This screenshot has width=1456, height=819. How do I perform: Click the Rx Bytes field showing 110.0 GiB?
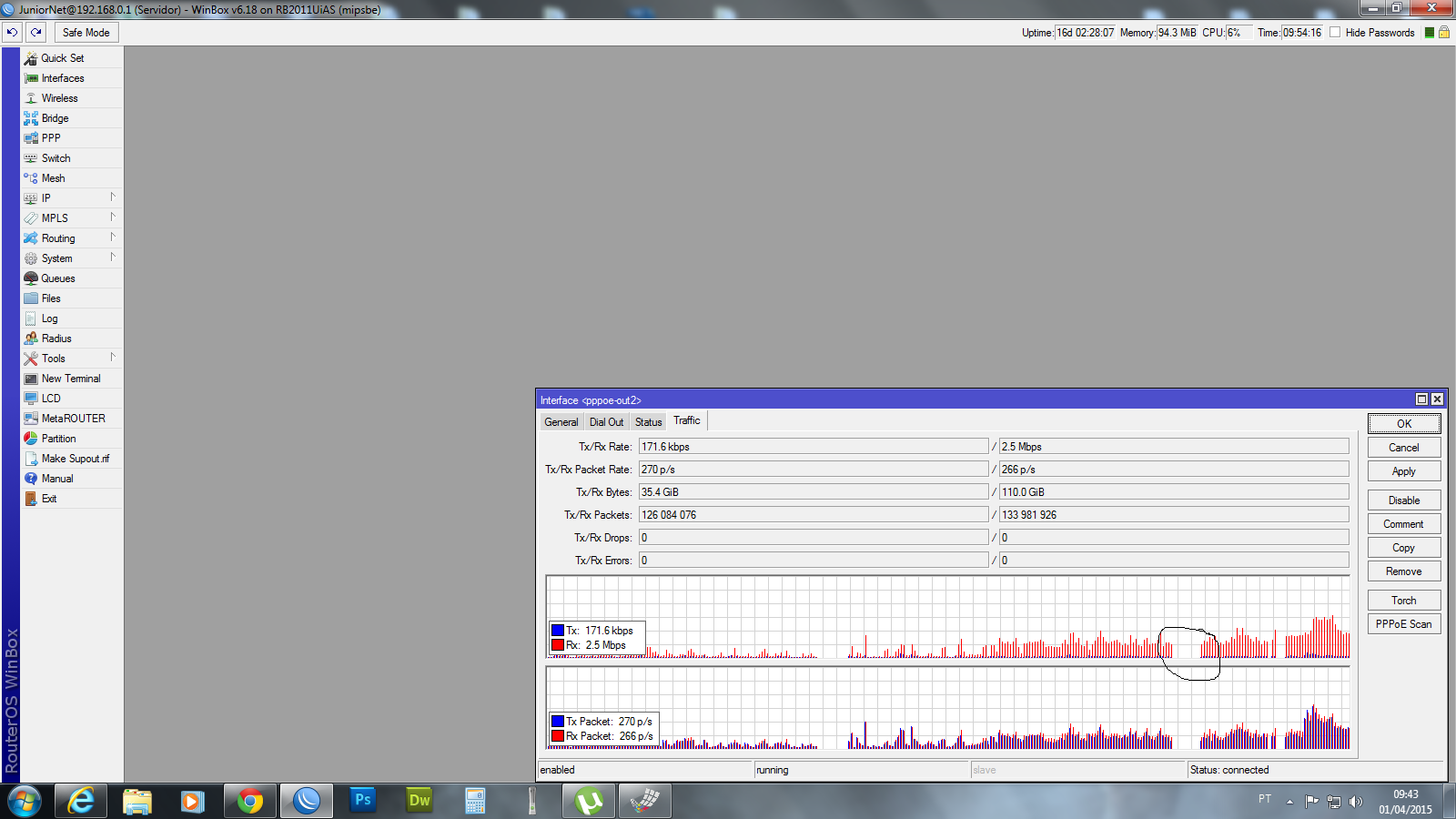point(1174,492)
